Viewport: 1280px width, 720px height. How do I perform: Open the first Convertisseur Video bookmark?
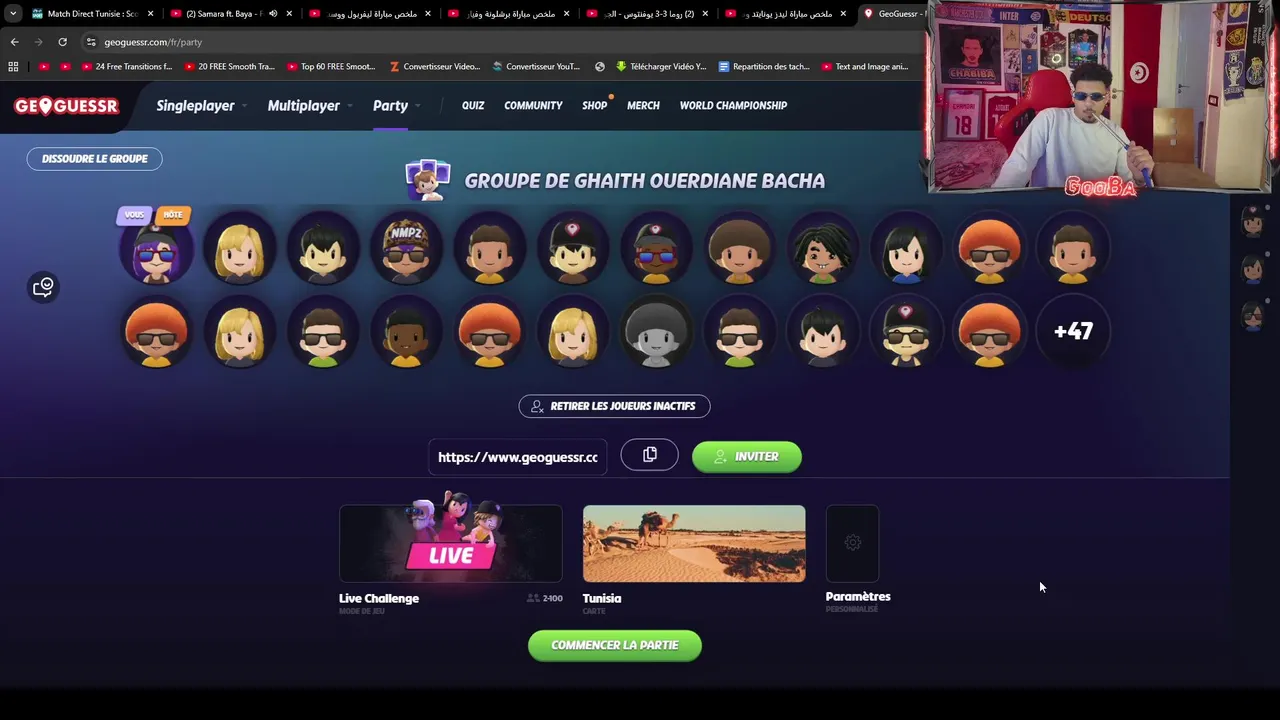pyautogui.click(x=435, y=67)
